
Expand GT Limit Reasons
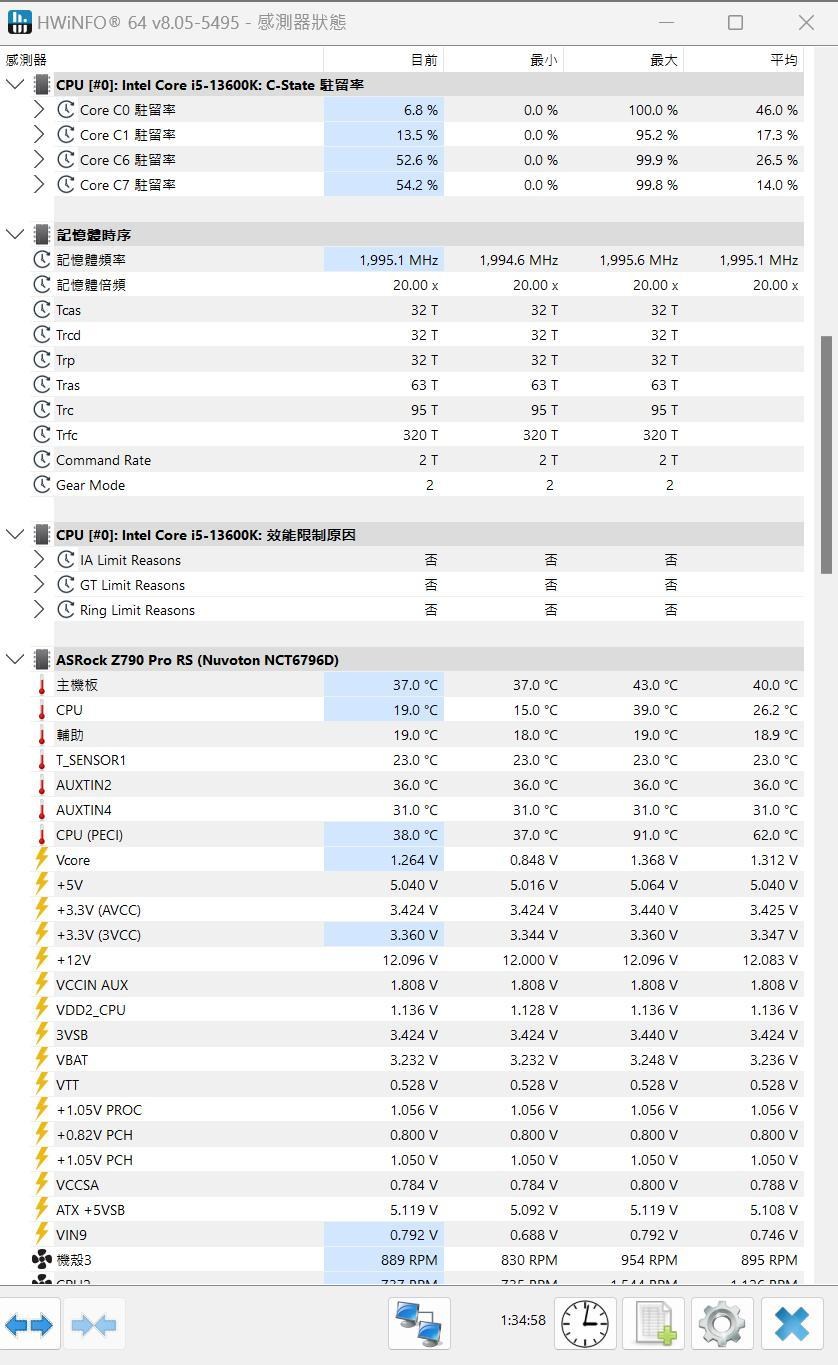(x=40, y=584)
